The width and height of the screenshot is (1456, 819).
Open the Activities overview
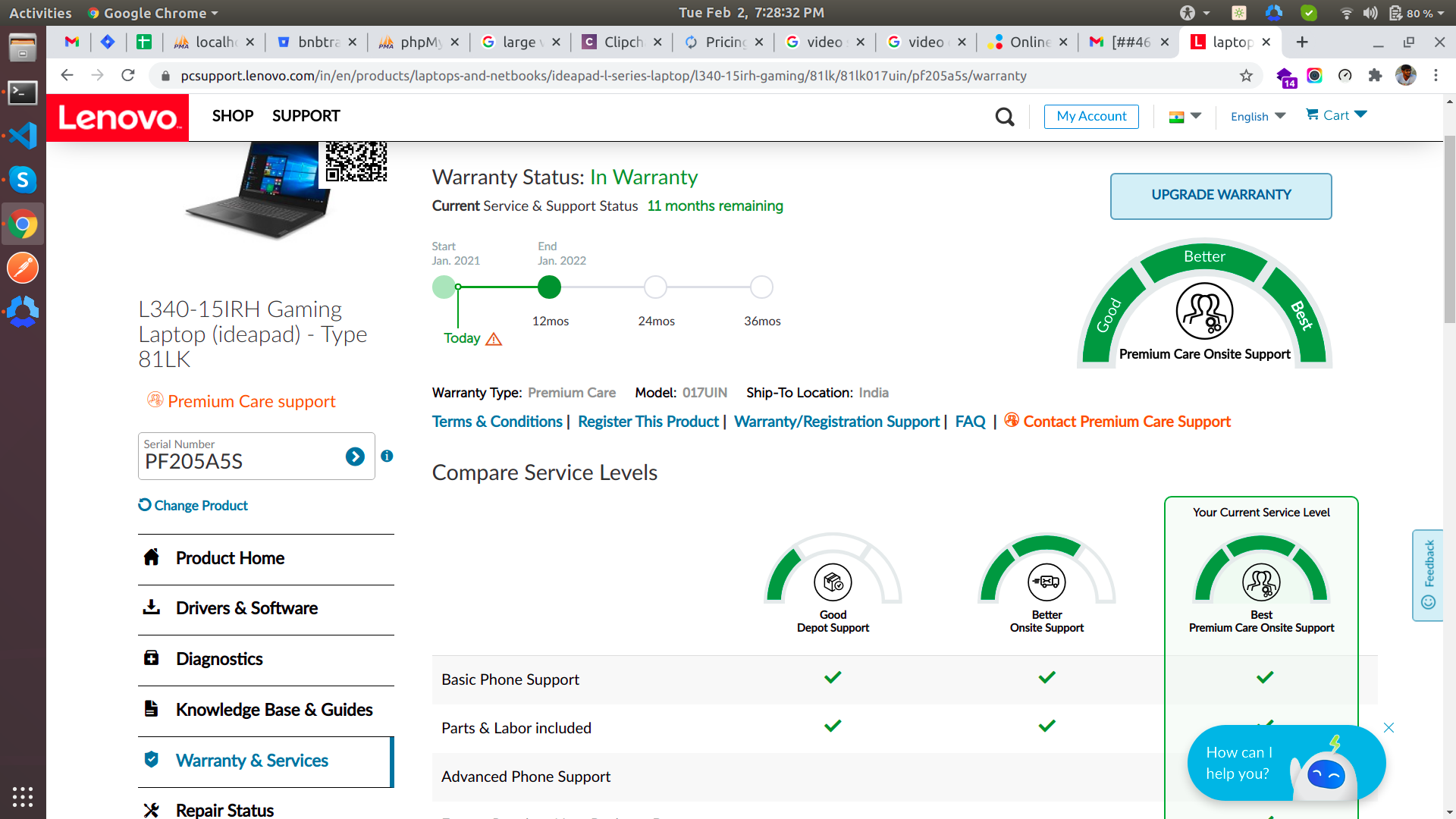[40, 13]
